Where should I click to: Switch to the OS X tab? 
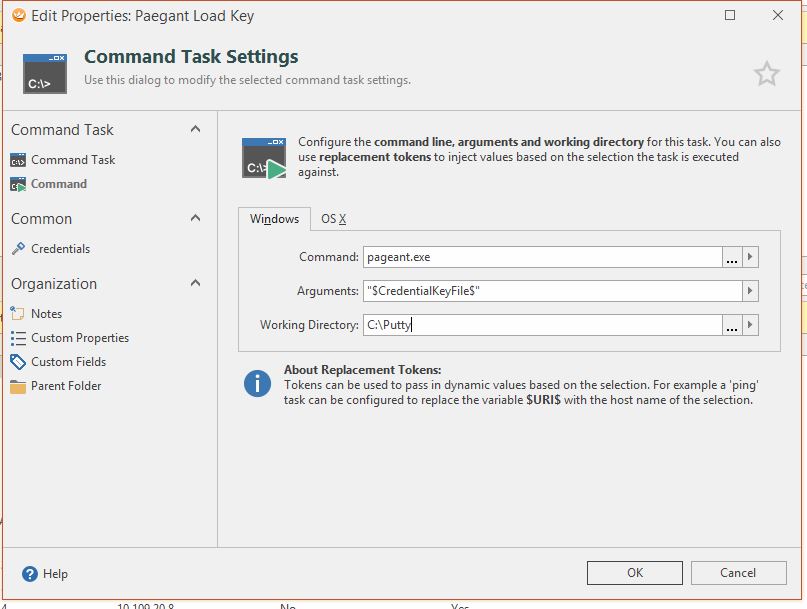333,219
